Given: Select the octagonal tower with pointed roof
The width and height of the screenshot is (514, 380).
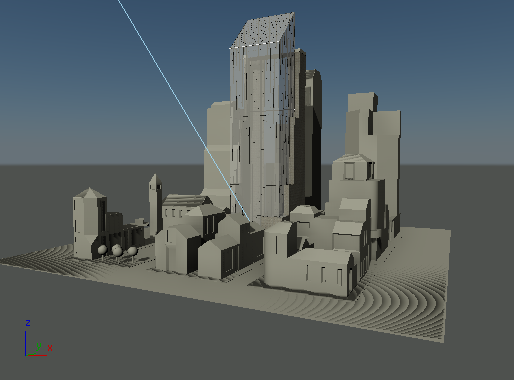Looking at the screenshot, I should tap(87, 223).
